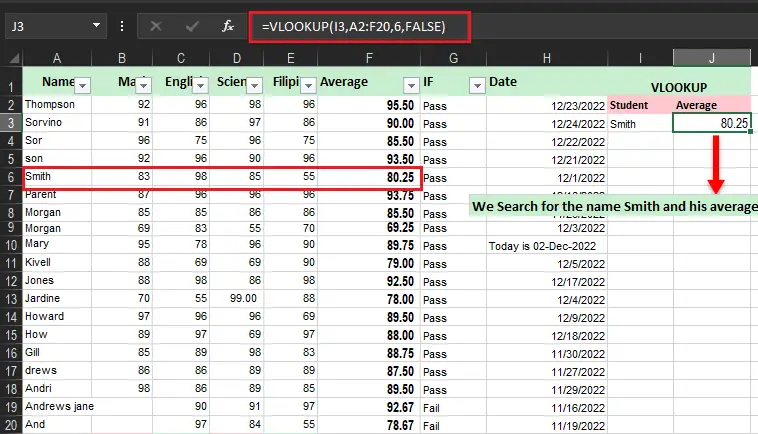The image size is (758, 434).
Task: Click the date 12/23/2022 cell
Action: [547, 105]
